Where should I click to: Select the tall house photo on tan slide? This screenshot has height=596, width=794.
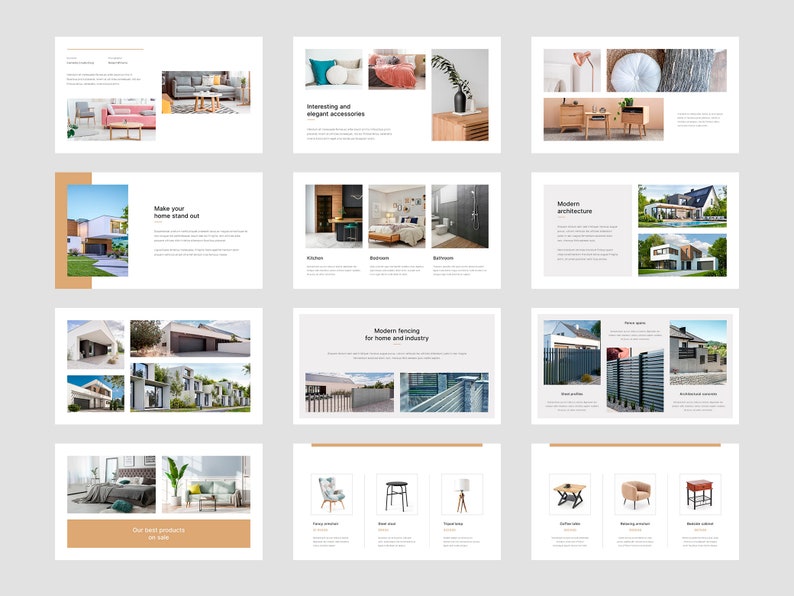(x=98, y=230)
